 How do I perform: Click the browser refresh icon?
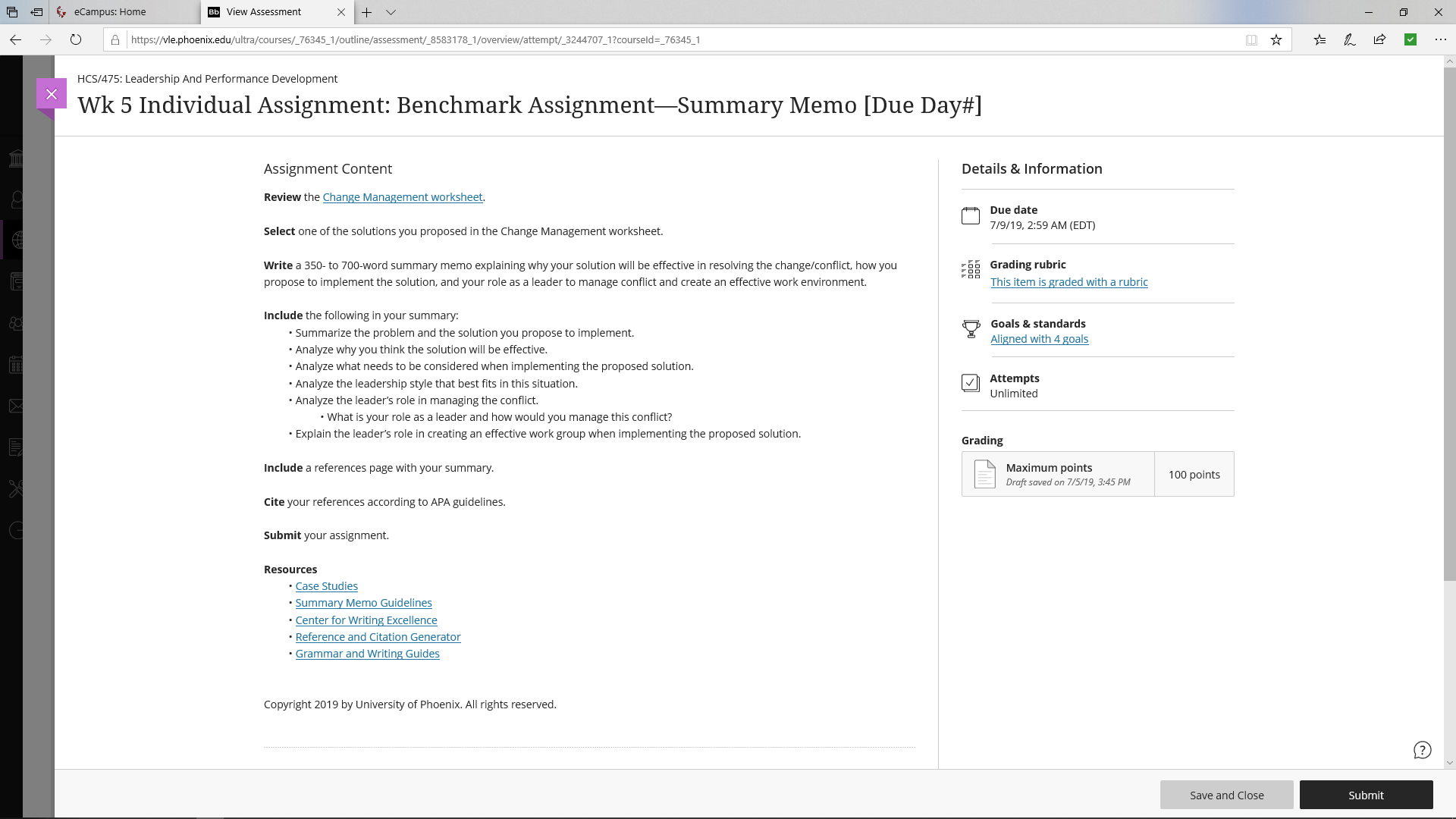(x=76, y=39)
